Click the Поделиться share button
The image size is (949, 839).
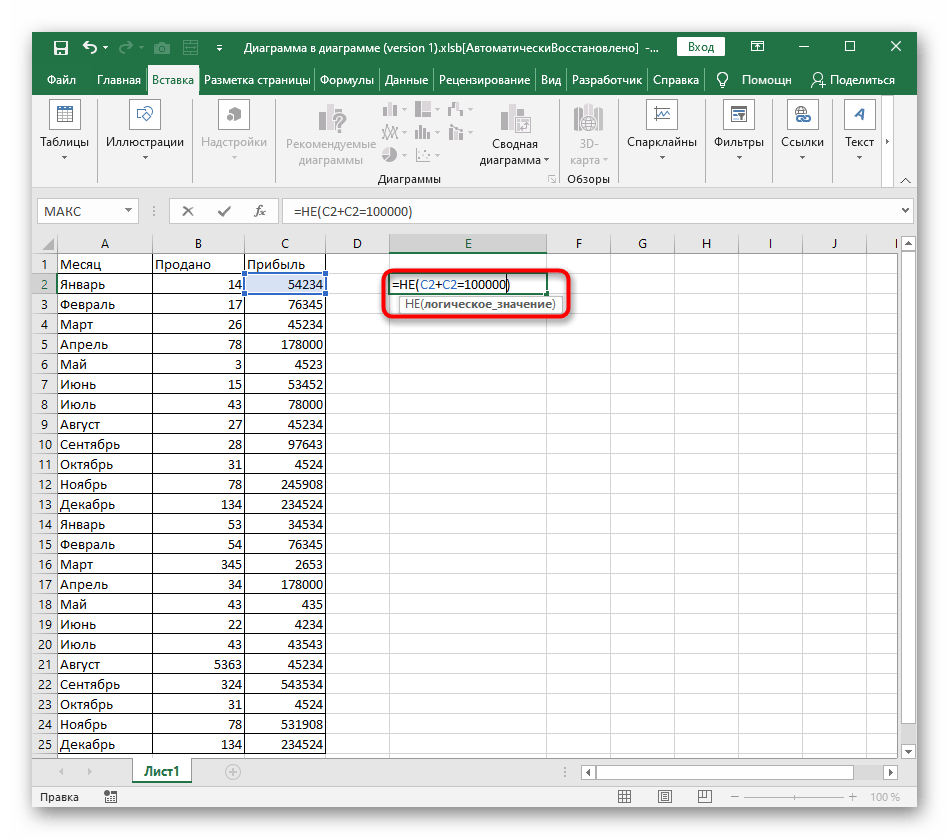pos(853,80)
